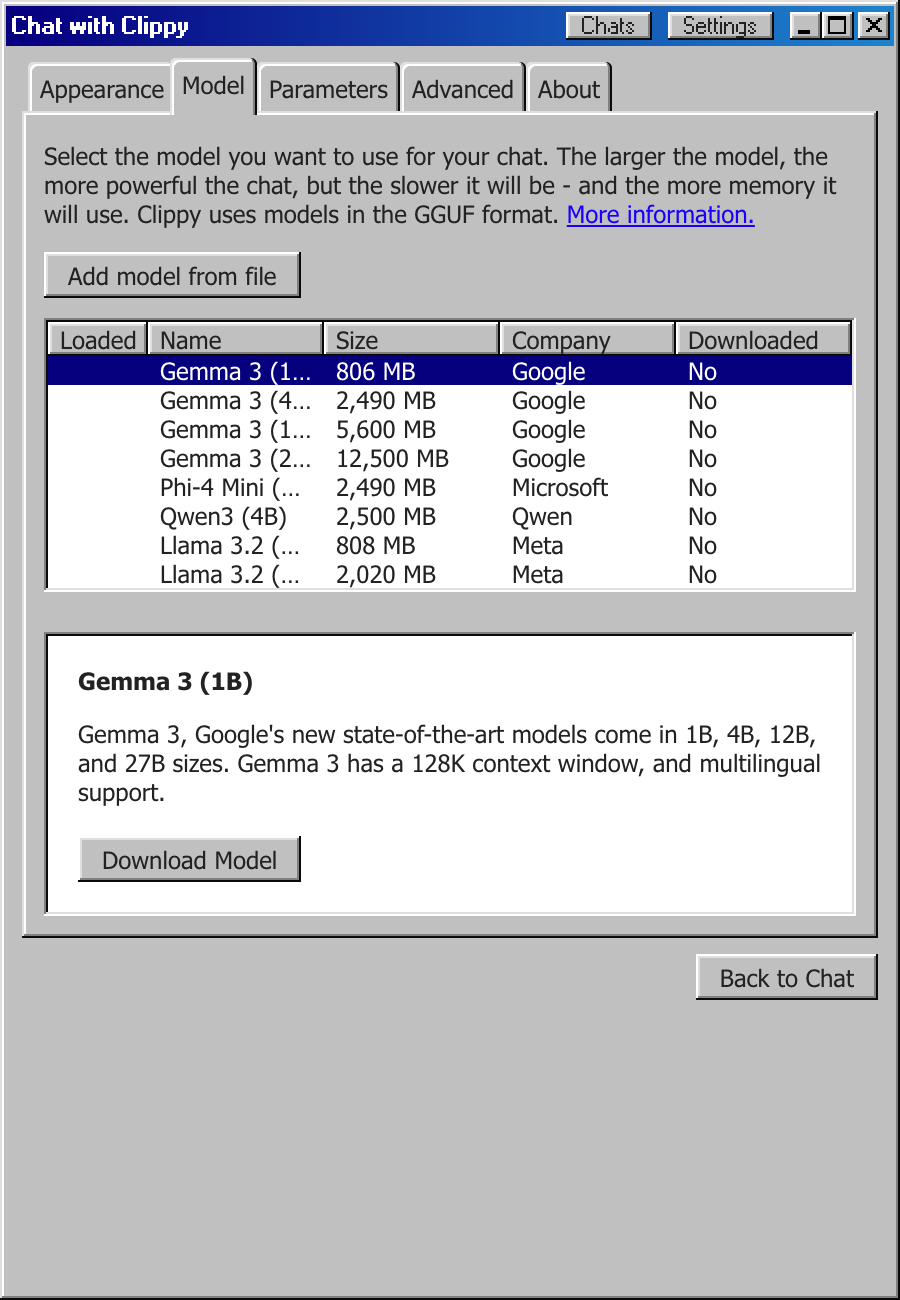
Task: Select the Gemma 3 (4… model name
Action: (x=236, y=401)
